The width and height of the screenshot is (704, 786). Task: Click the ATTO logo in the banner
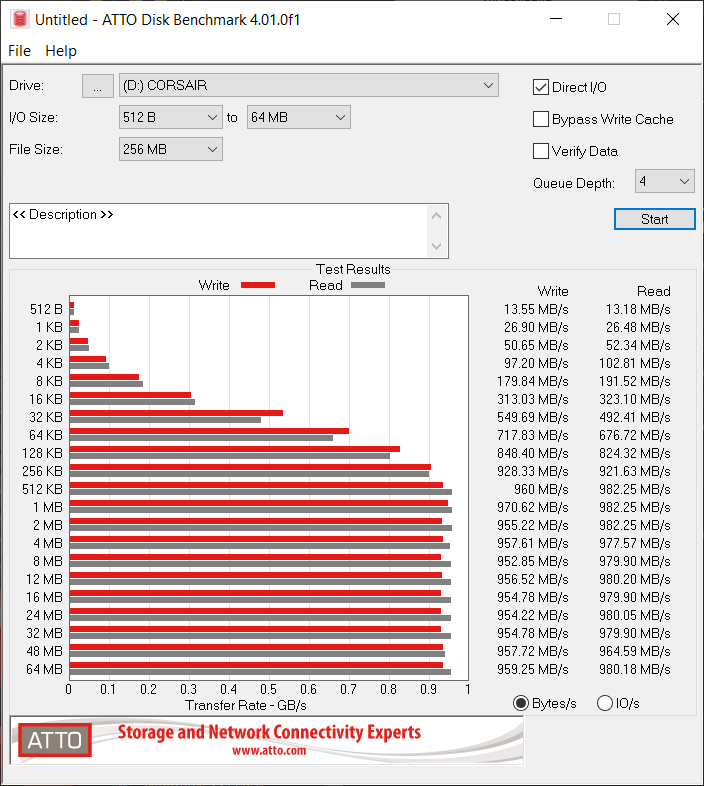point(55,740)
